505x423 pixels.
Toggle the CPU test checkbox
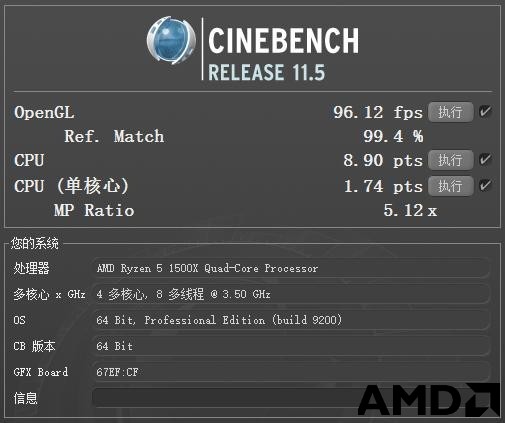(485, 160)
